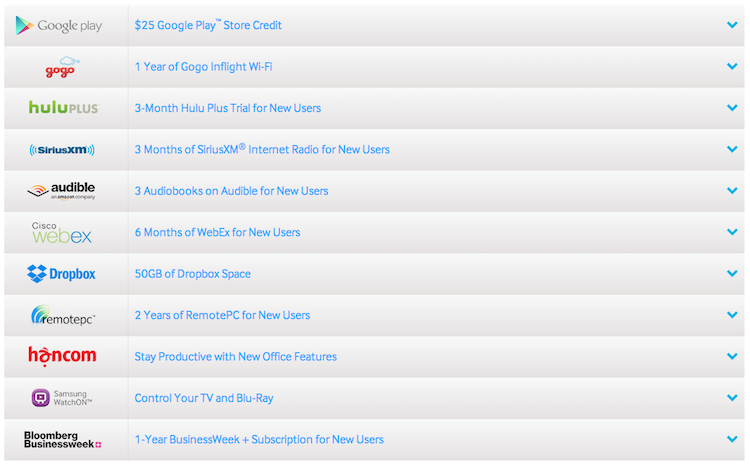Click the RemotePC logo

point(62,315)
